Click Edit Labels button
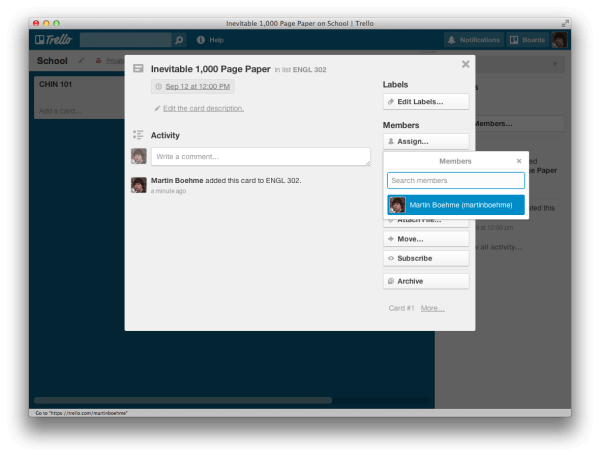Screen dimensions: 600x457 [426, 102]
